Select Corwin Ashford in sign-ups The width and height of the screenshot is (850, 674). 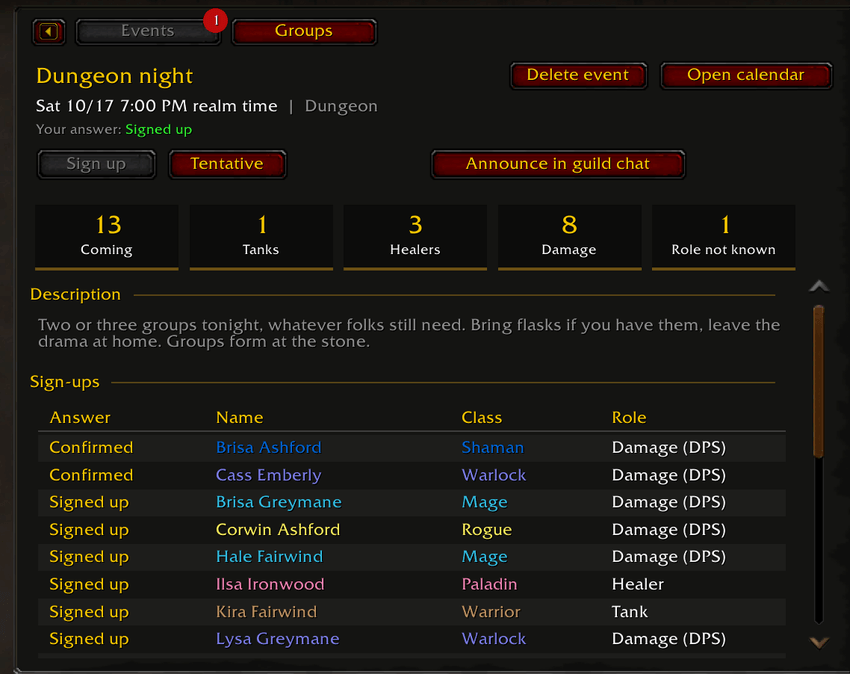[x=411, y=530]
